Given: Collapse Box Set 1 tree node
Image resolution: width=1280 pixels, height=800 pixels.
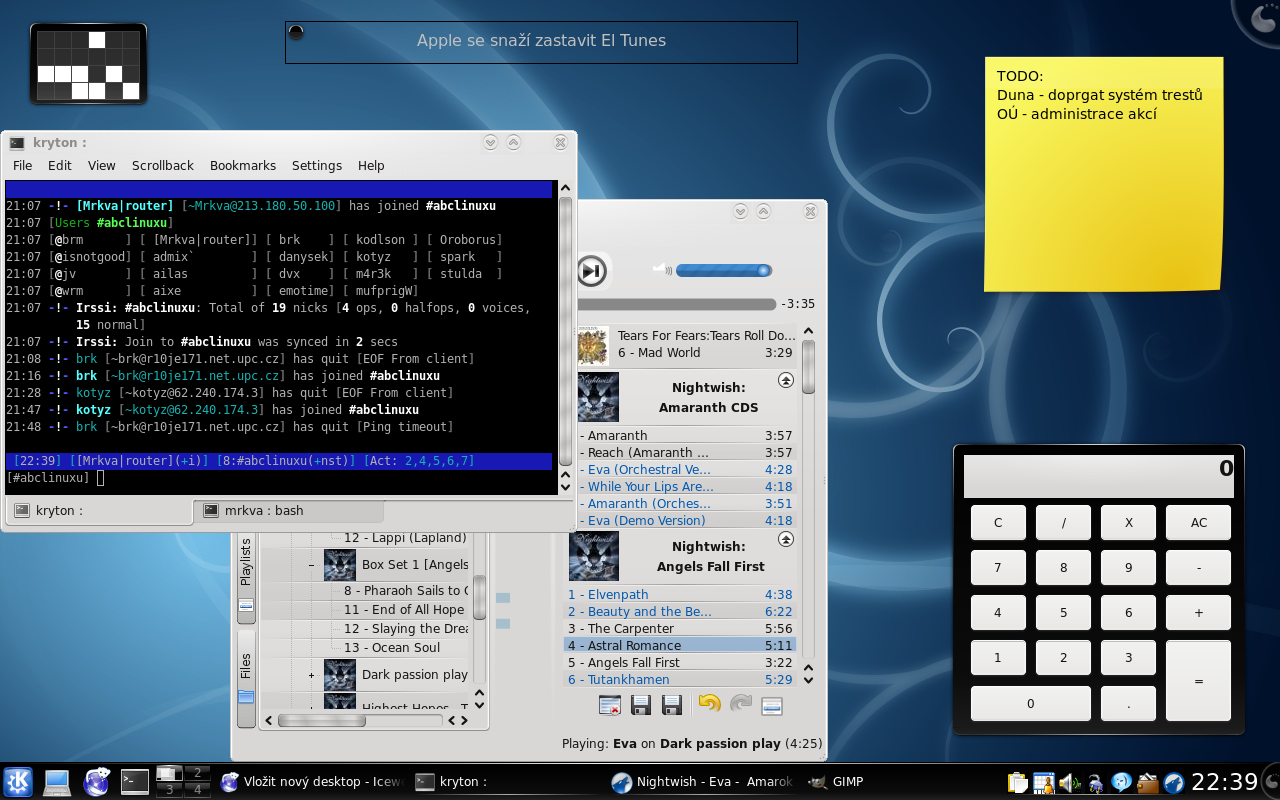Looking at the screenshot, I should (312, 565).
